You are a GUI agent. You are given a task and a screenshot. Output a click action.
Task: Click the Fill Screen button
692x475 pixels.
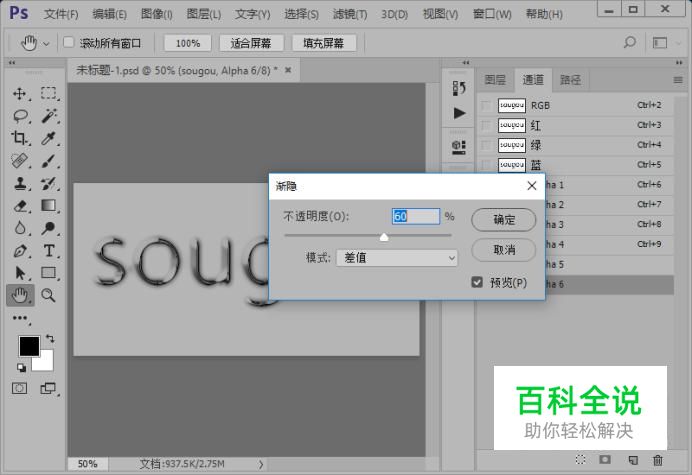tap(323, 43)
